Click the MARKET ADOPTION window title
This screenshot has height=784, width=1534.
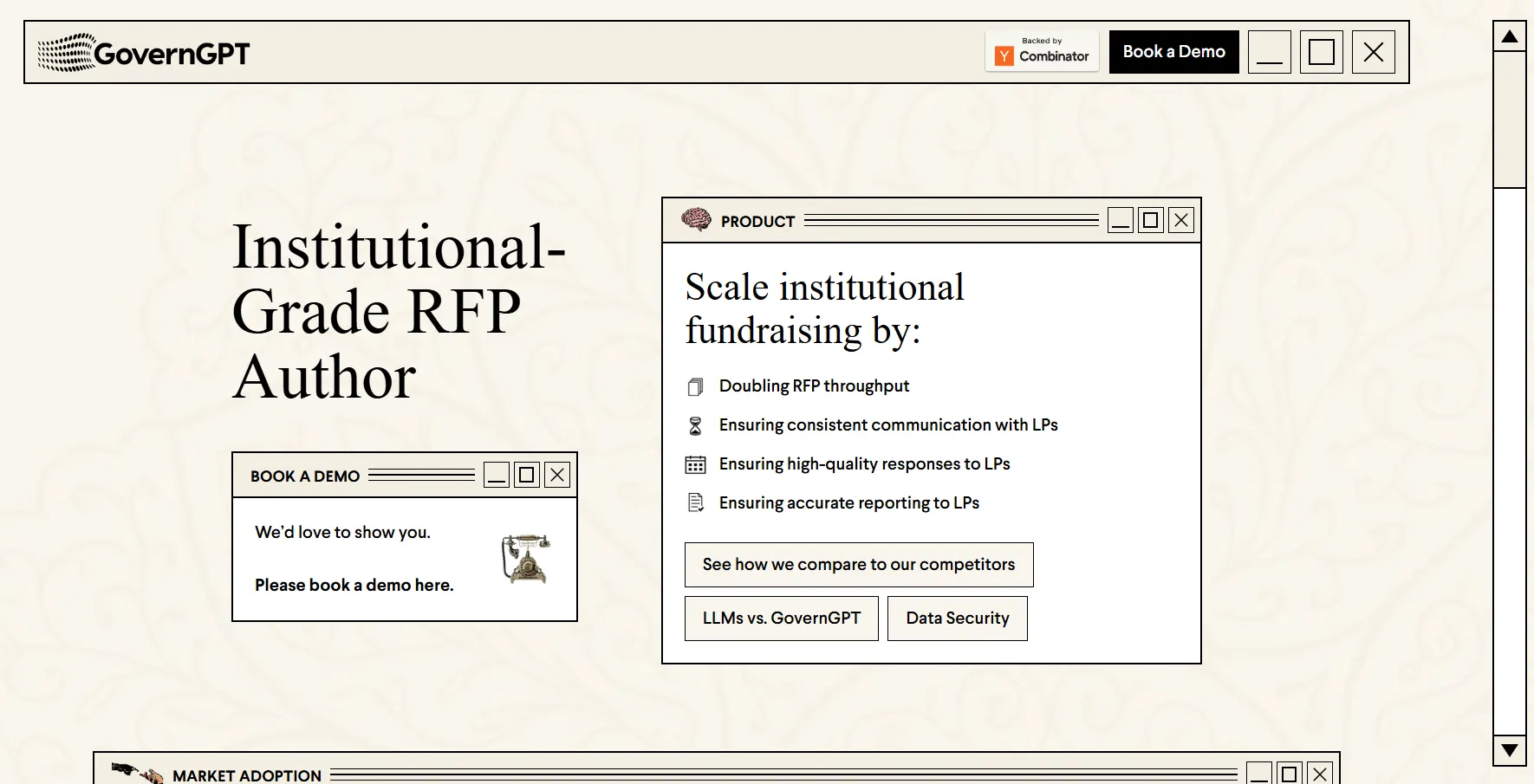(x=247, y=776)
